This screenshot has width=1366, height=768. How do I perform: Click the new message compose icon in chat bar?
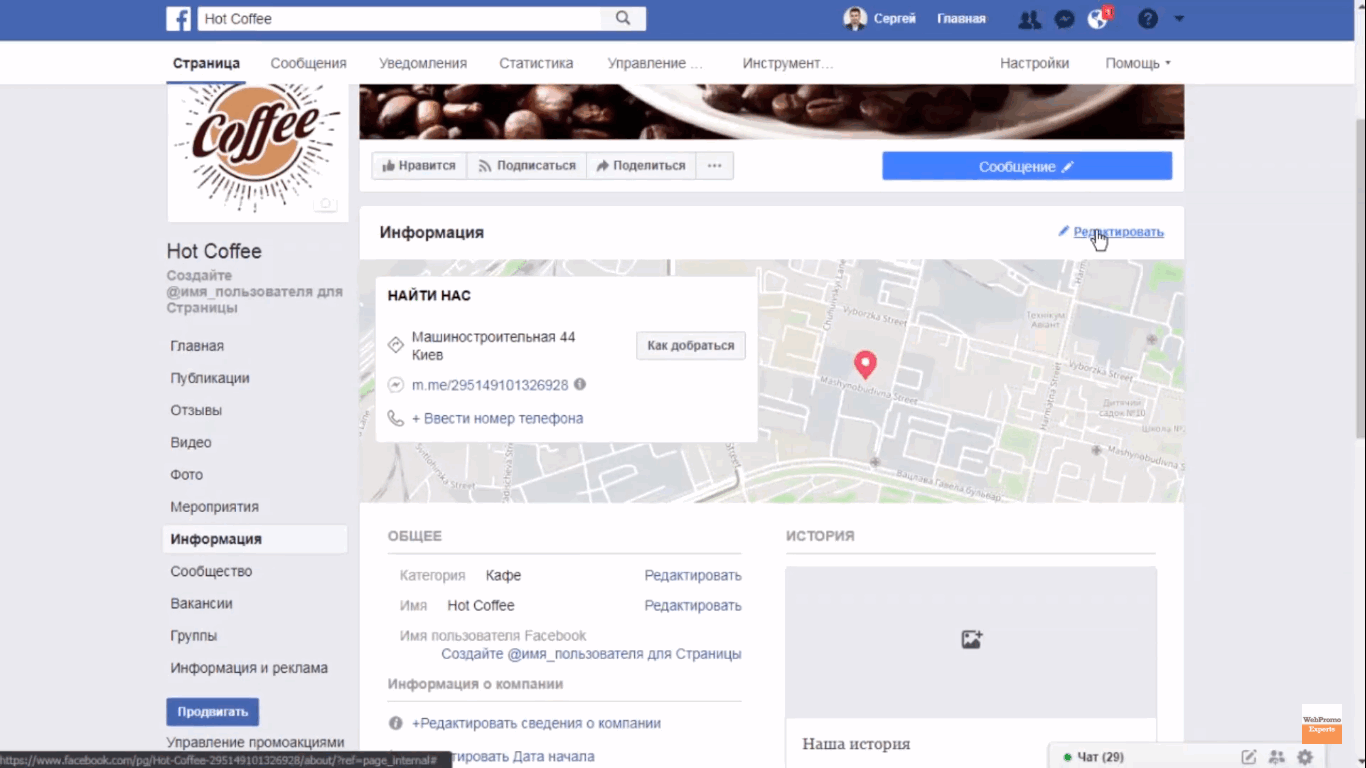tap(1248, 757)
